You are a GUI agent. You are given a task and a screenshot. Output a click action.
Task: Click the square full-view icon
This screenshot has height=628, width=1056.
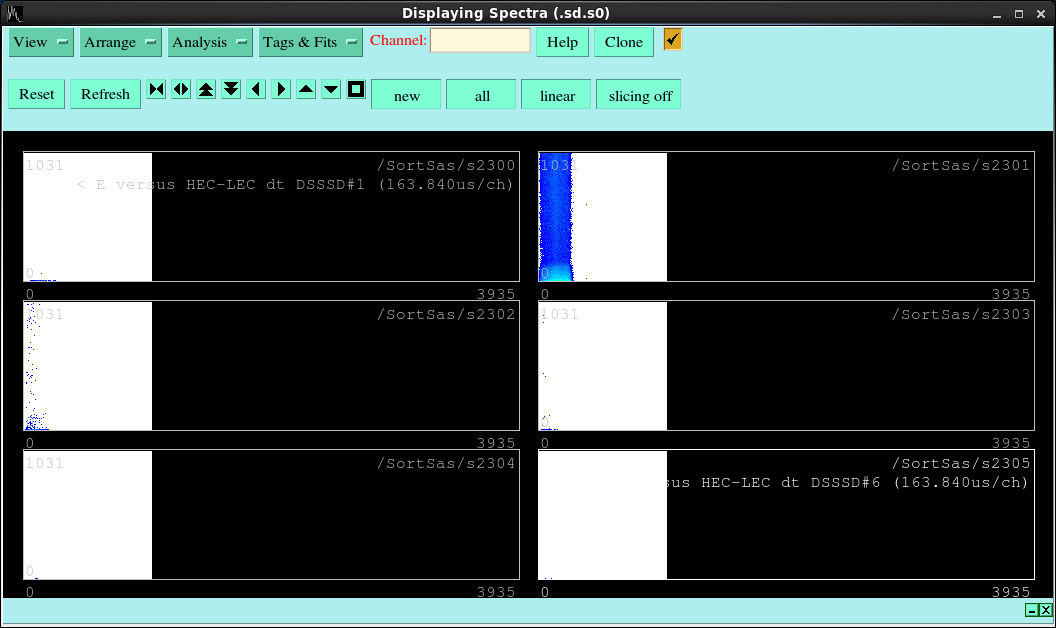(x=356, y=90)
